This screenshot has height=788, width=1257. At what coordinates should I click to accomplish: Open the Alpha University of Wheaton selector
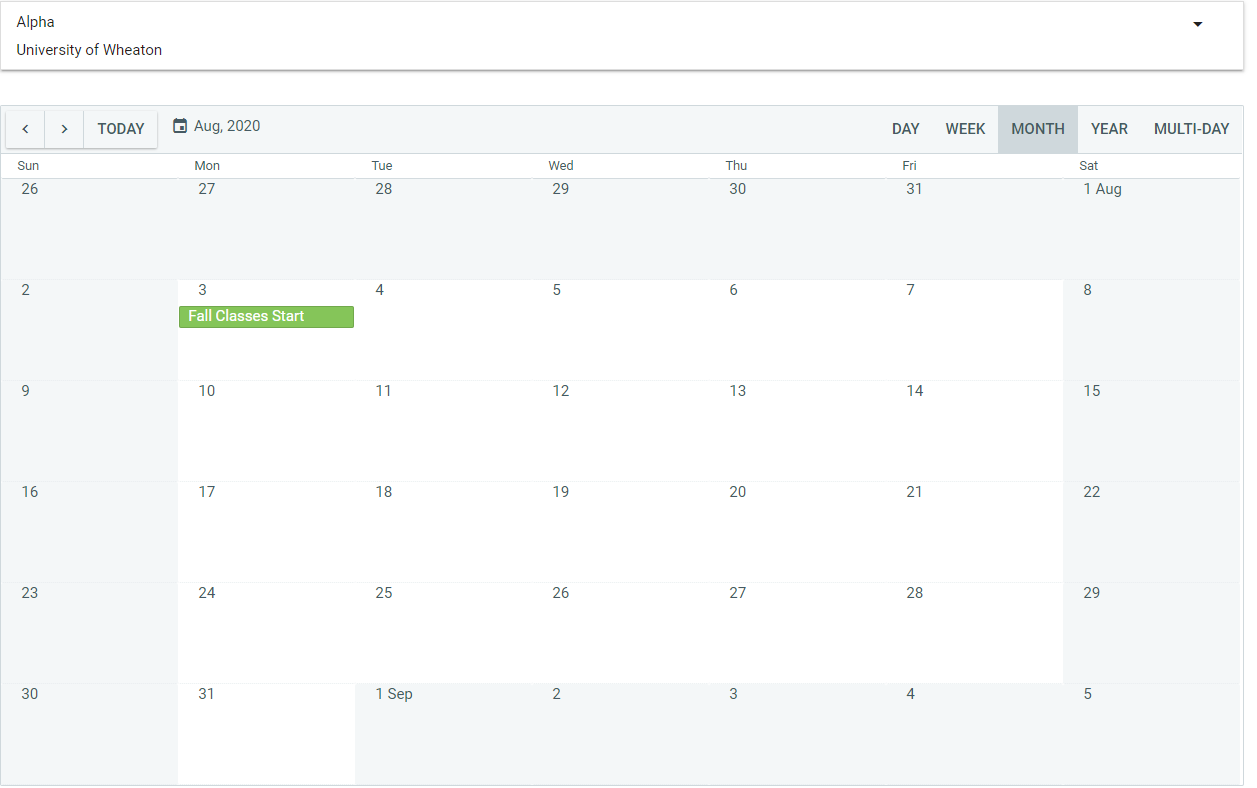(600, 36)
